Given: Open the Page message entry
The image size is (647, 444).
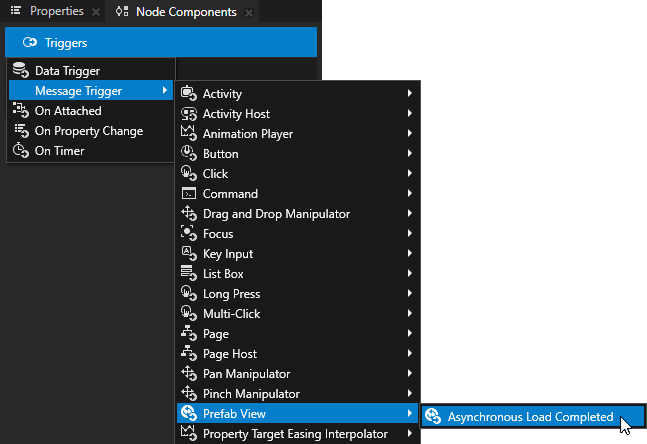Looking at the screenshot, I should pyautogui.click(x=298, y=334).
